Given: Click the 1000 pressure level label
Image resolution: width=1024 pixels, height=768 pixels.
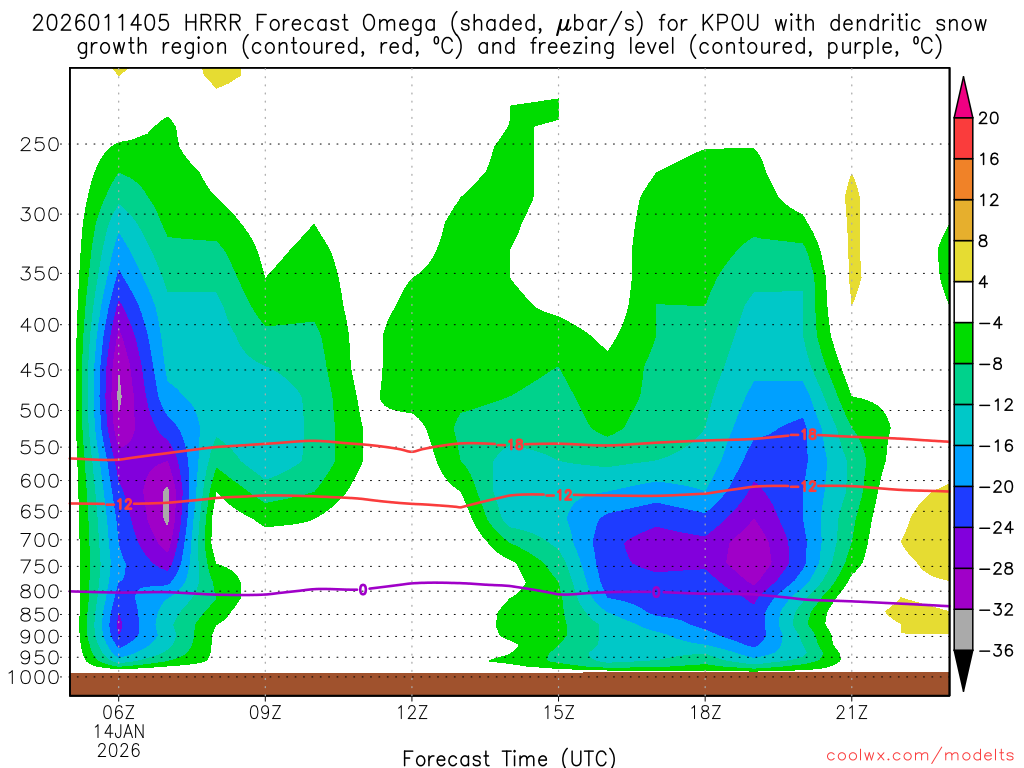Looking at the screenshot, I should [34, 677].
